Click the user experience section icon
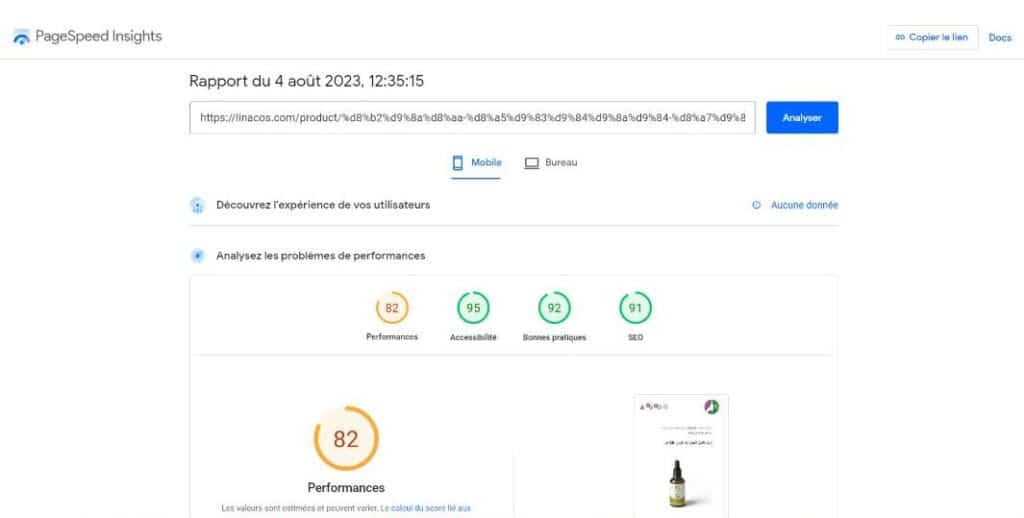Viewport: 1024px width, 518px height. coord(197,205)
